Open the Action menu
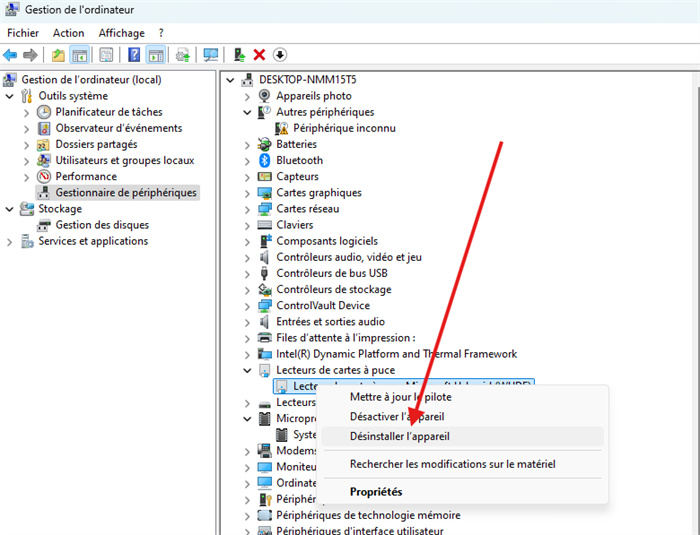The width and height of the screenshot is (700, 535). [68, 33]
